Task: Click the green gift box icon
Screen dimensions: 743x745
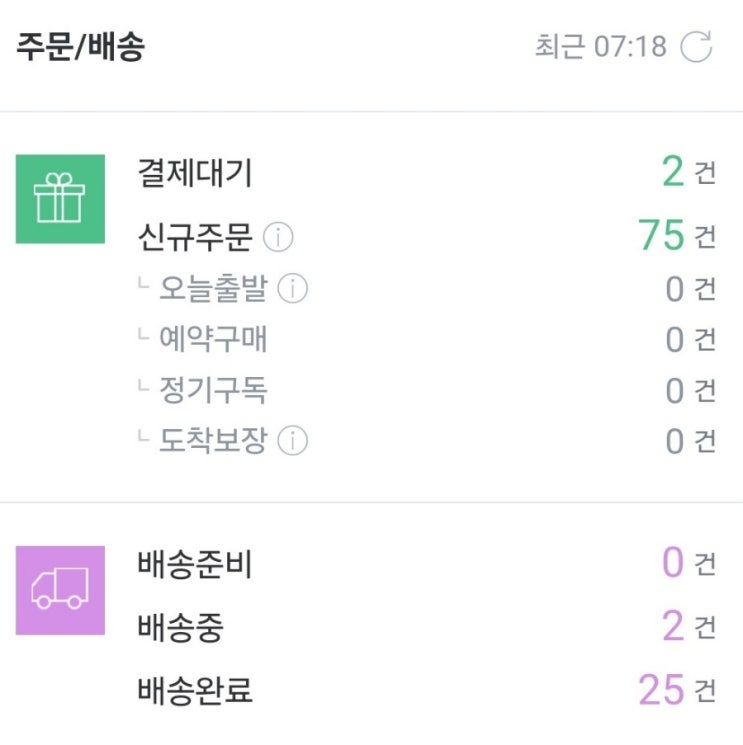Action: 60,199
